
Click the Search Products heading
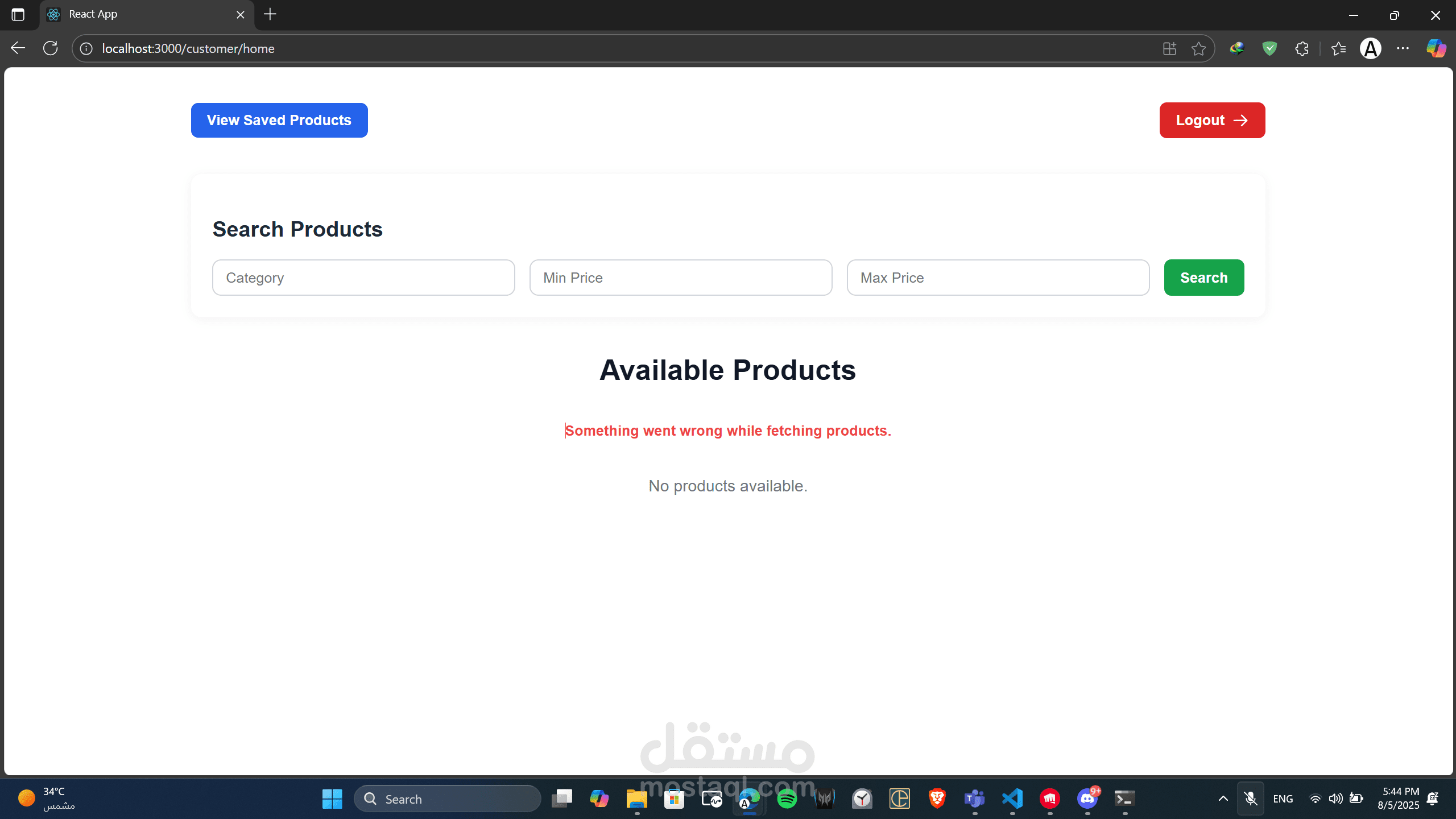297,229
